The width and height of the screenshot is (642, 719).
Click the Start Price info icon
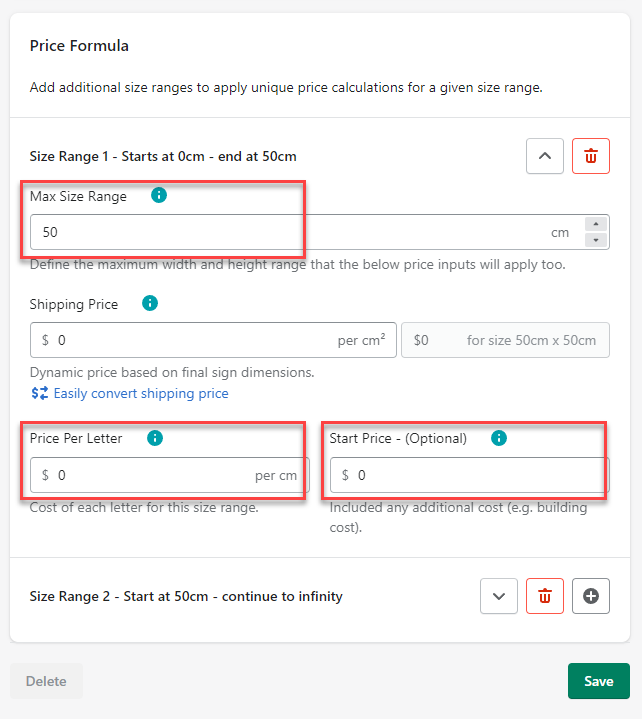(499, 438)
